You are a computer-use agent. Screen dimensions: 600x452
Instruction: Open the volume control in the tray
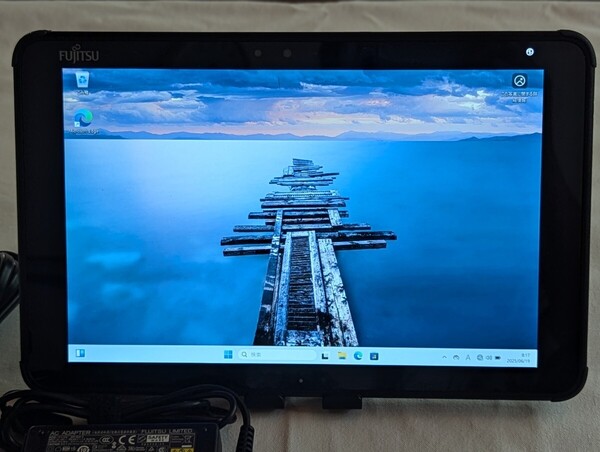(x=489, y=358)
